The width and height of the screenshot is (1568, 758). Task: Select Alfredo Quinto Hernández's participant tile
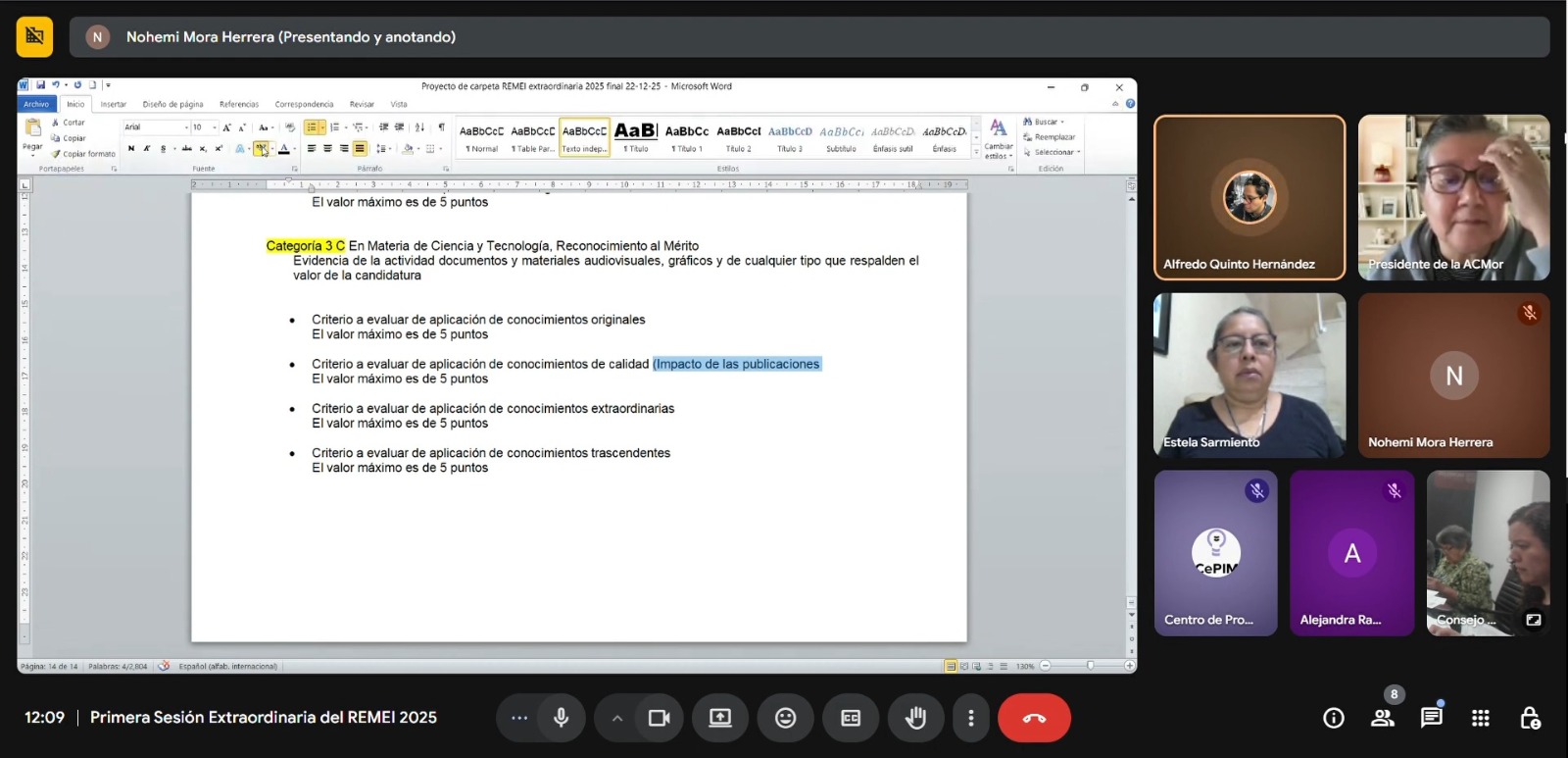(1249, 197)
